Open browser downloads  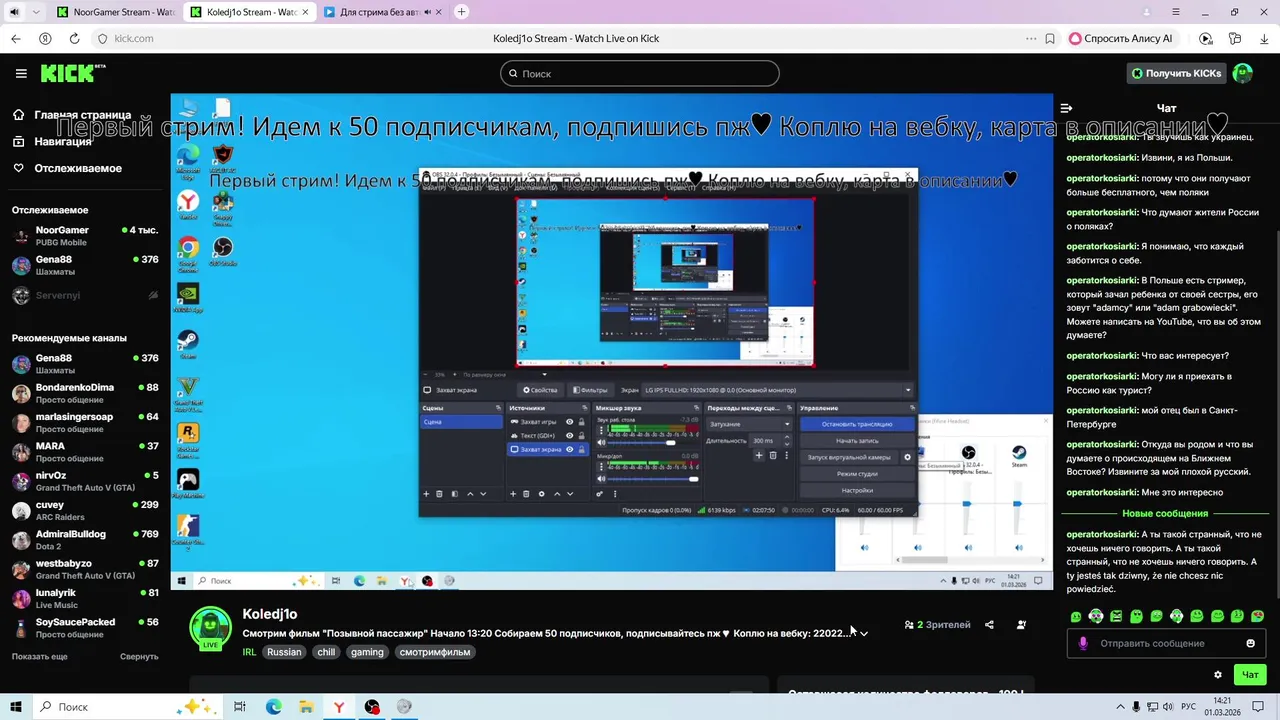[1264, 38]
